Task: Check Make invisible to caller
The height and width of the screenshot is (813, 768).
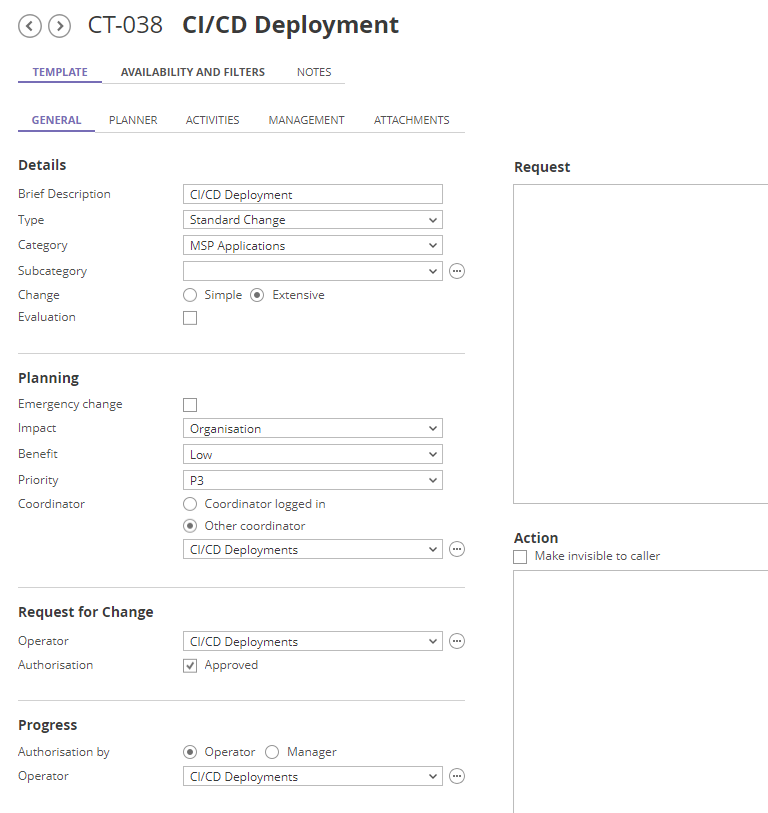Action: point(520,557)
